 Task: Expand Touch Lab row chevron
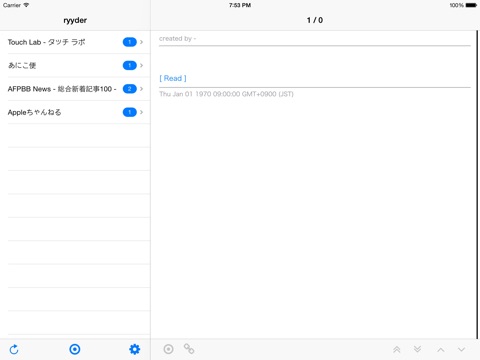[x=142, y=42]
